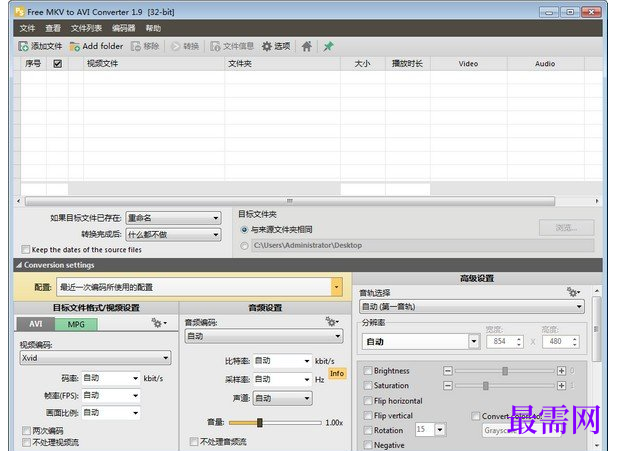Click the 浏览... browse button
This screenshot has width=619, height=451.
tap(566, 228)
